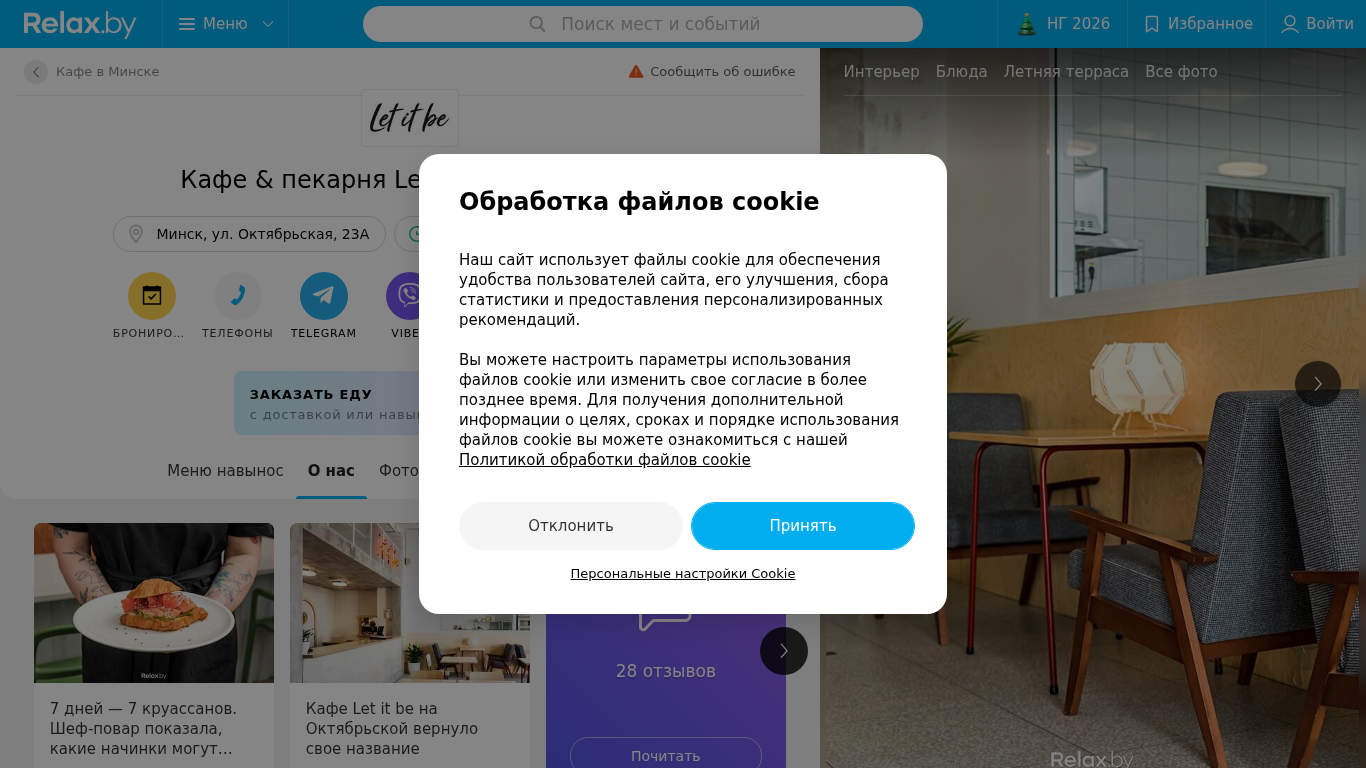Click the НГ 2026 Christmas tree icon

click(1027, 24)
